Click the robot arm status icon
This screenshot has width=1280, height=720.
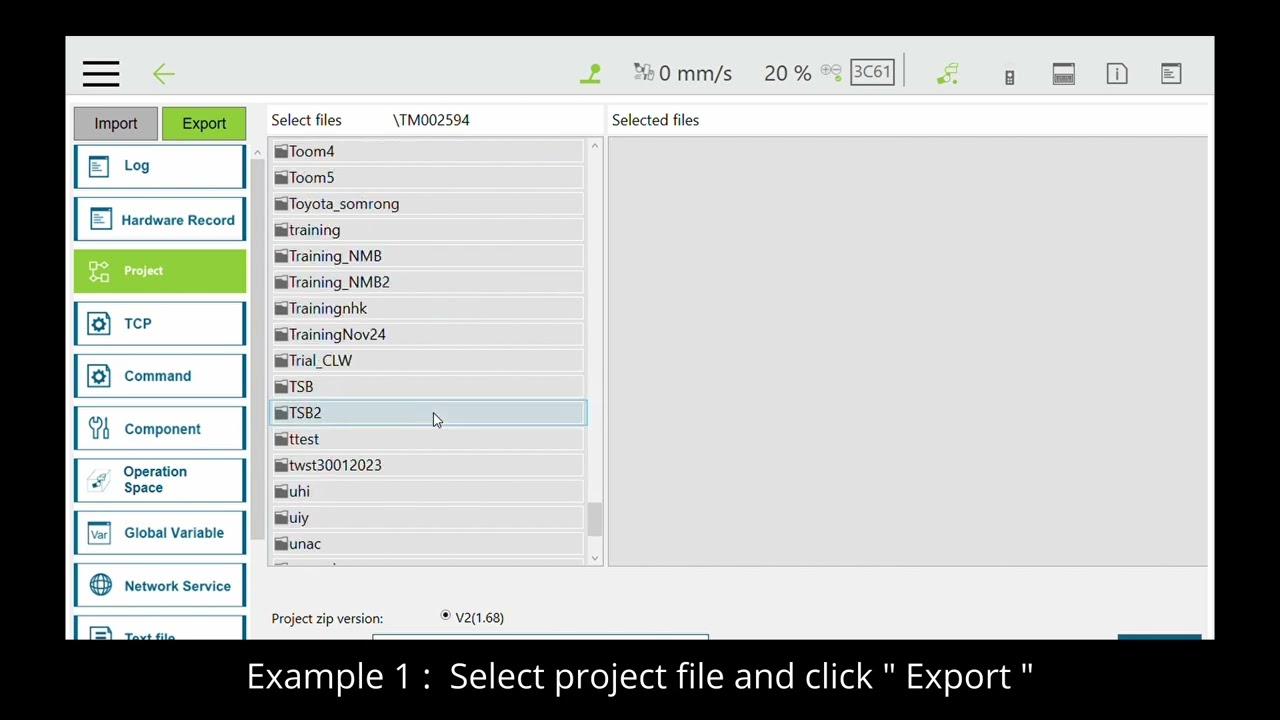click(x=591, y=73)
